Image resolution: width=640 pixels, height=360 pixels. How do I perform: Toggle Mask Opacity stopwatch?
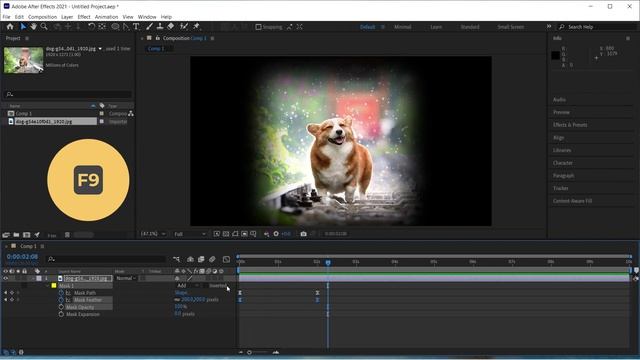[61, 307]
